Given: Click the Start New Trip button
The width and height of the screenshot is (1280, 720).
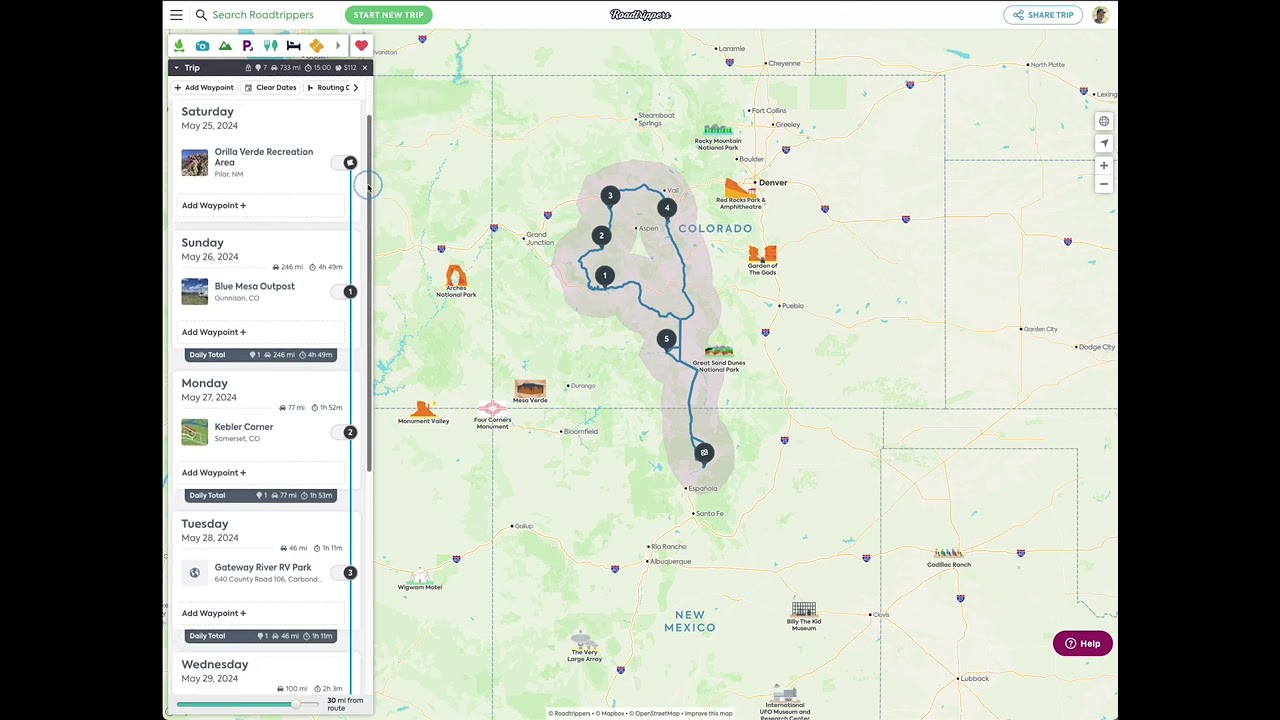Looking at the screenshot, I should (x=389, y=15).
